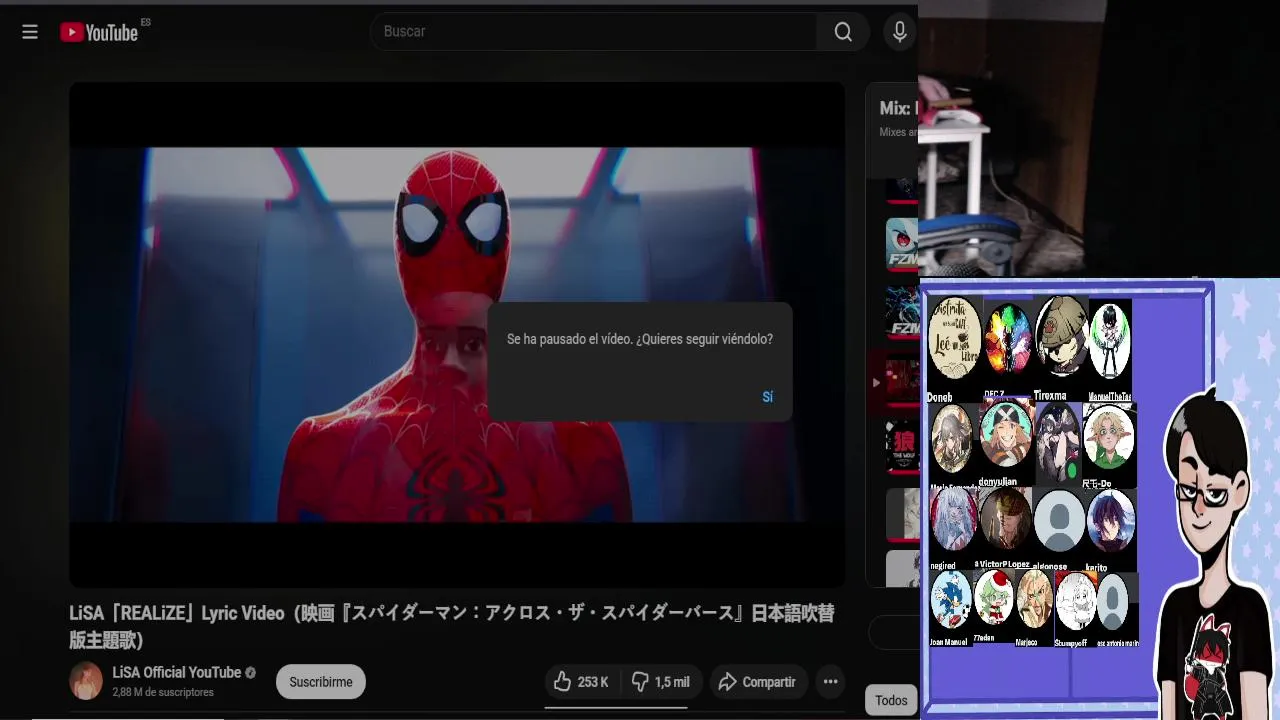Confirm continue watching with Sí
The image size is (1280, 720).
point(767,397)
